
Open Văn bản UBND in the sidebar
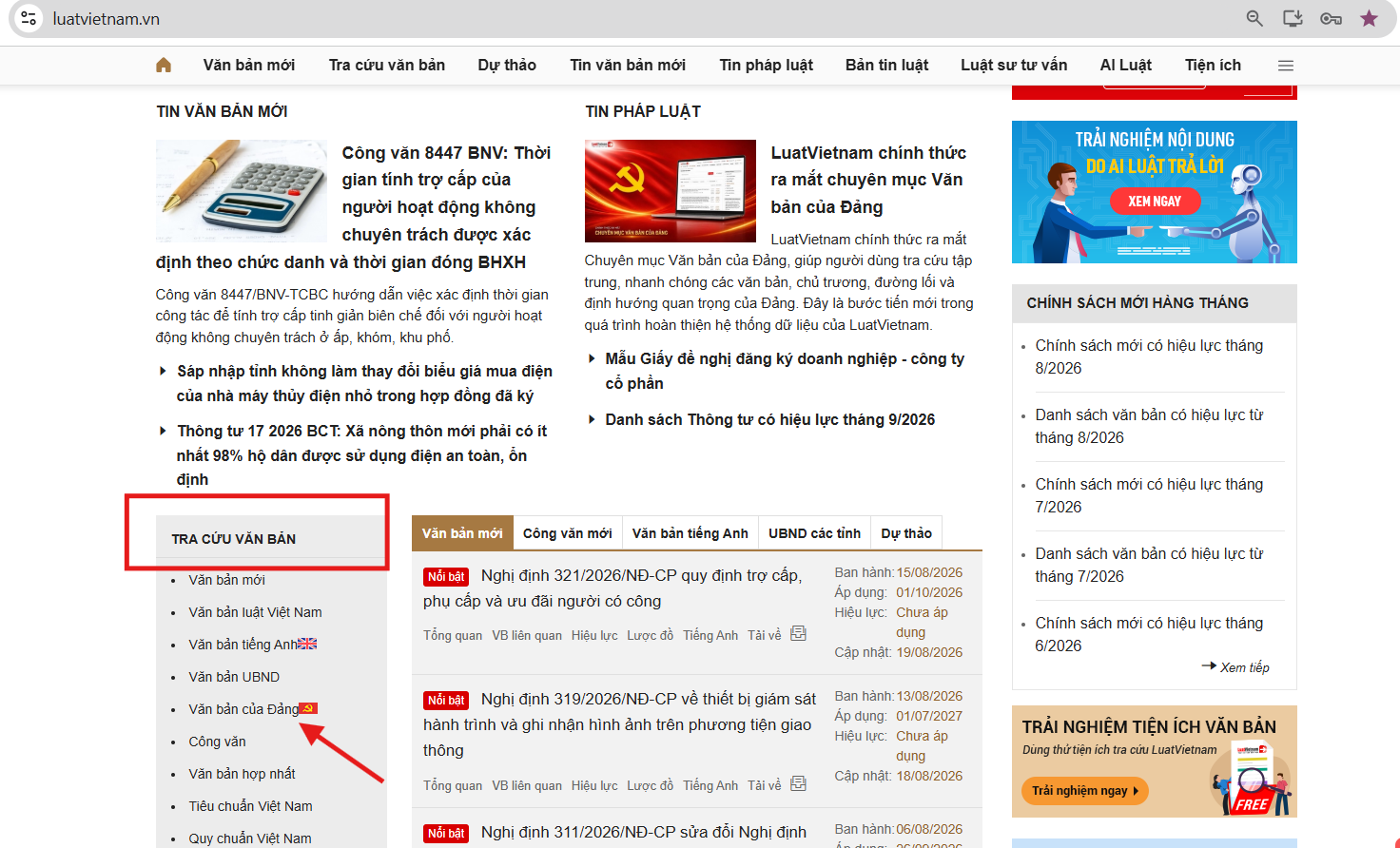(x=234, y=677)
